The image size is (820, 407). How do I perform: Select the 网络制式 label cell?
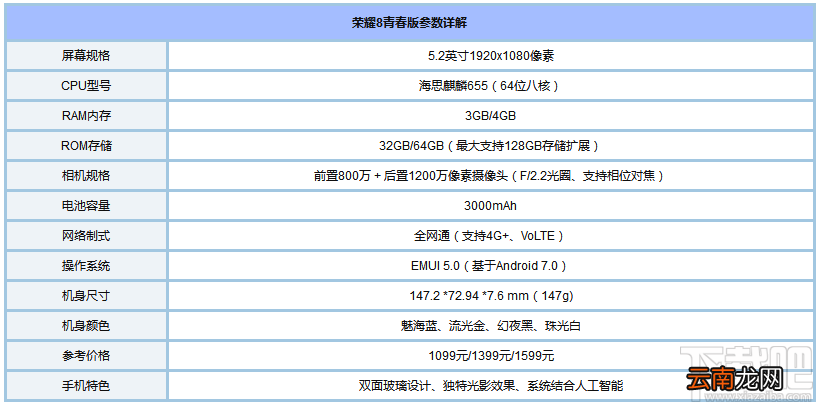86,236
